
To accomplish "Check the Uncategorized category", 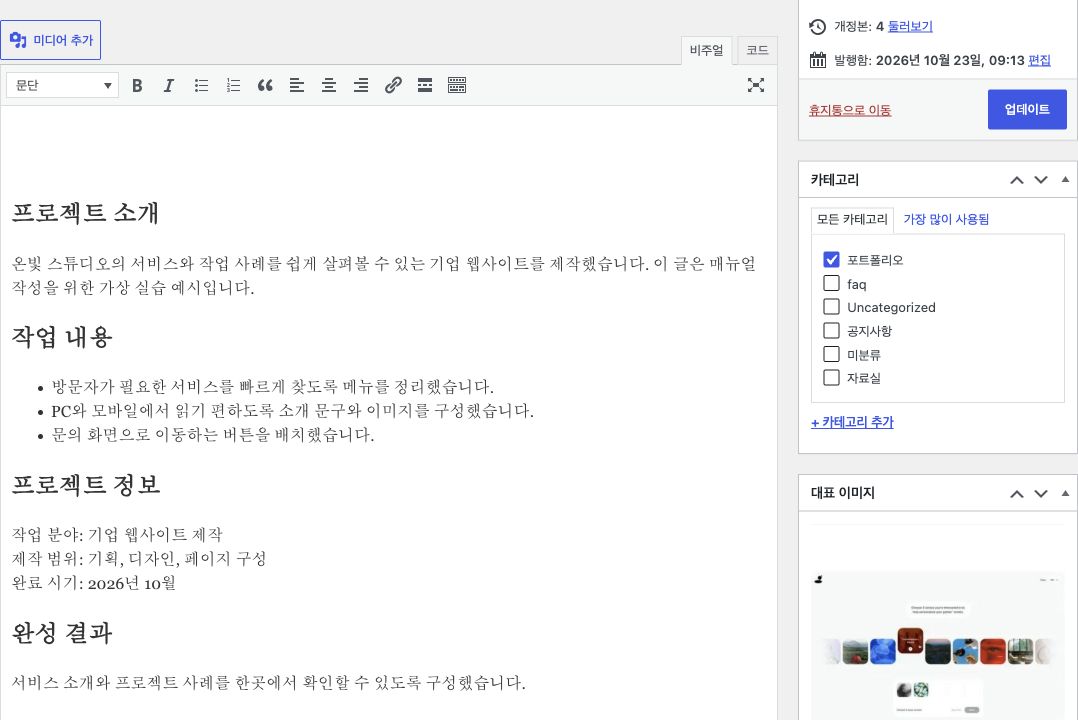I will pyautogui.click(x=831, y=307).
